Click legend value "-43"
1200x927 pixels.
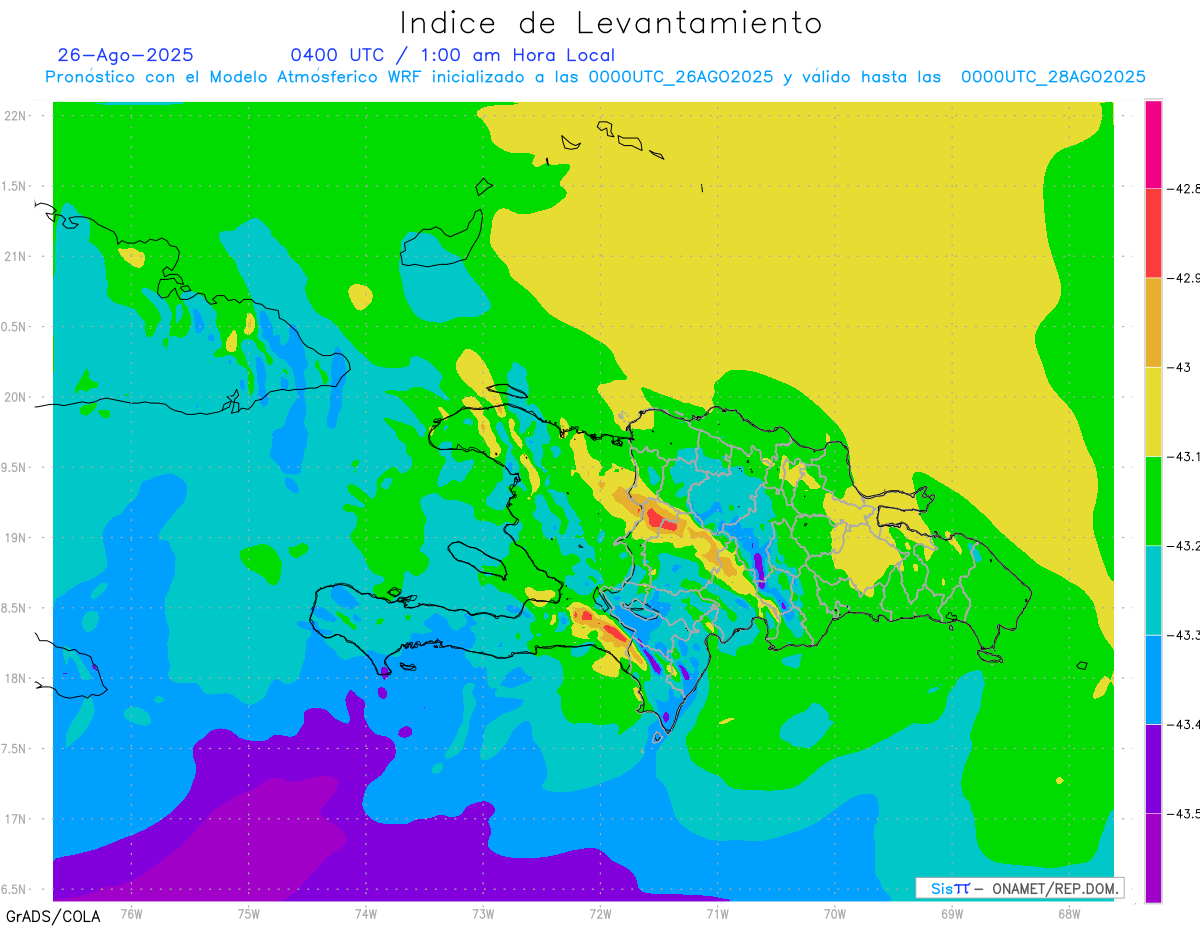[1179, 367]
